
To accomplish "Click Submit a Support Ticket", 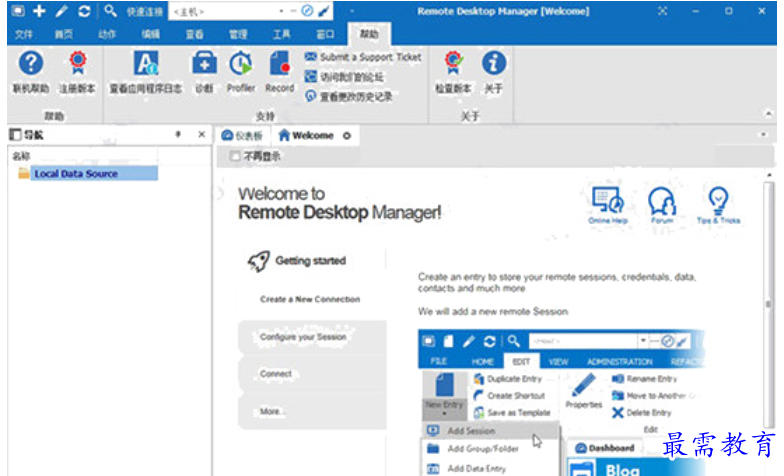I will [363, 58].
